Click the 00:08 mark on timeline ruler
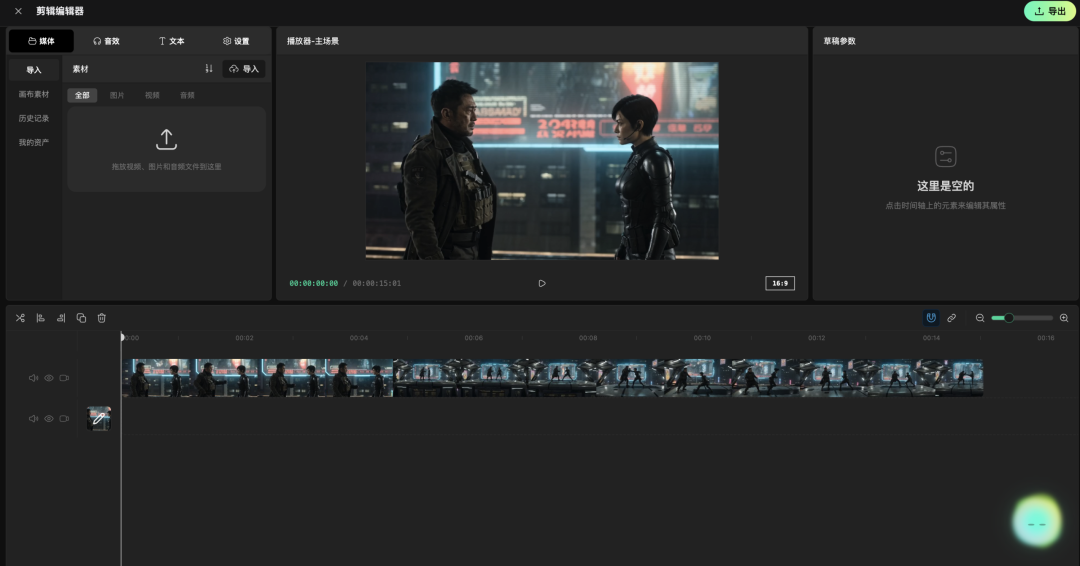 (588, 338)
